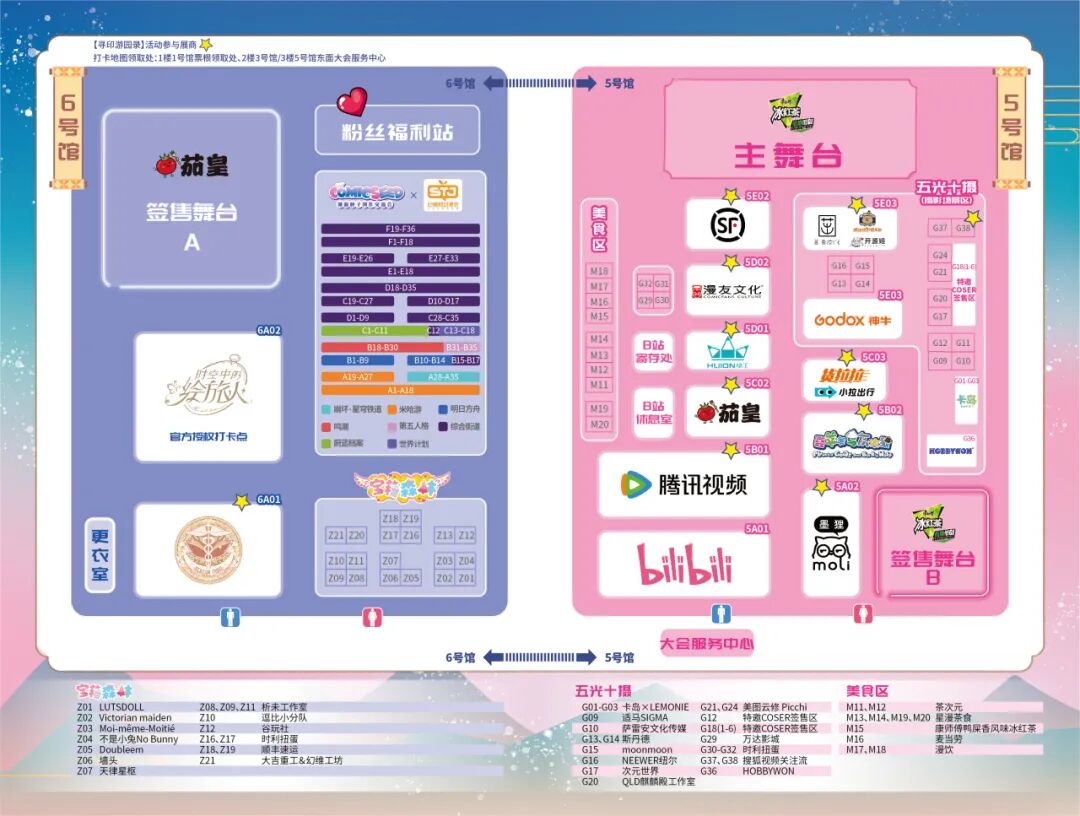Viewport: 1080px width, 816px height.
Task: Click the 'Z01 LUTSDOLL' legend row
Action: [111, 707]
